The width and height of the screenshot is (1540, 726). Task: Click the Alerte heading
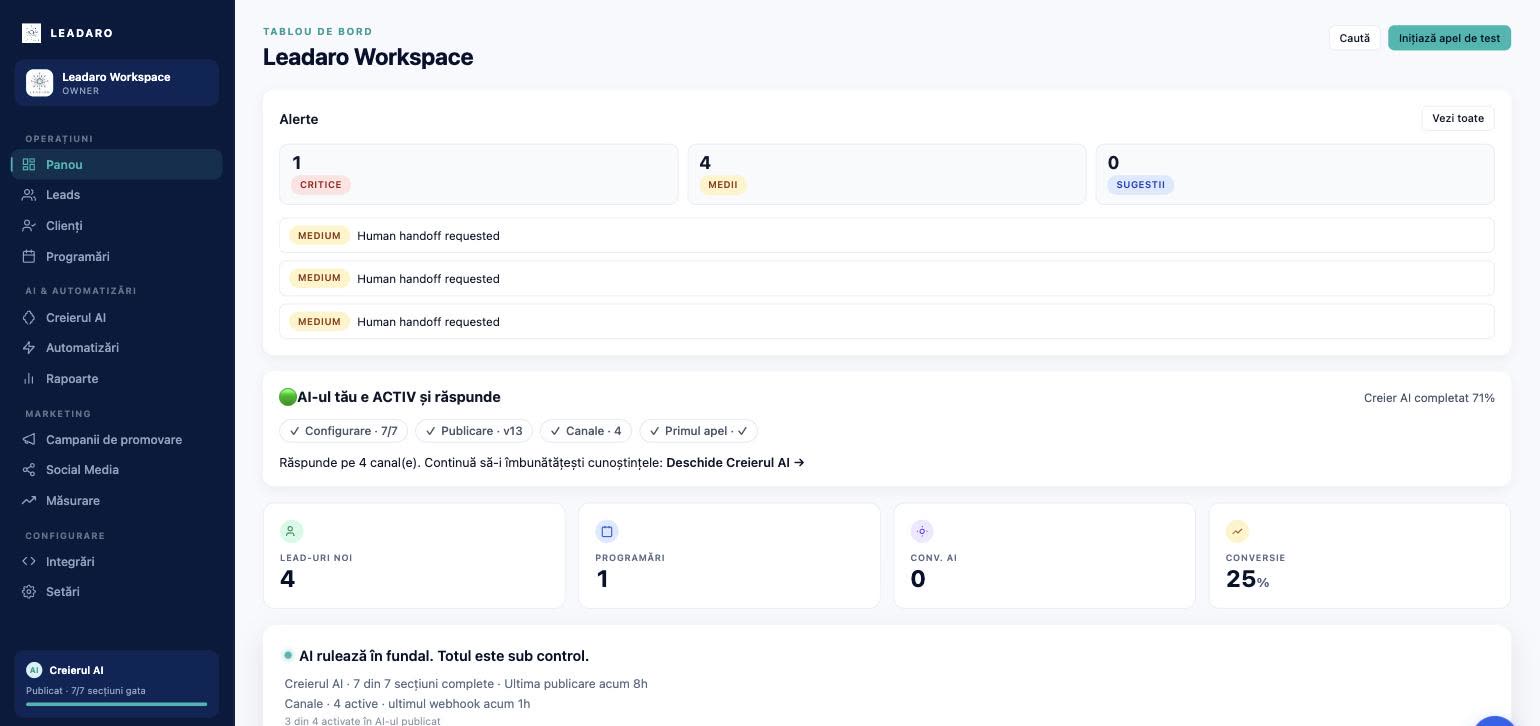(x=299, y=119)
